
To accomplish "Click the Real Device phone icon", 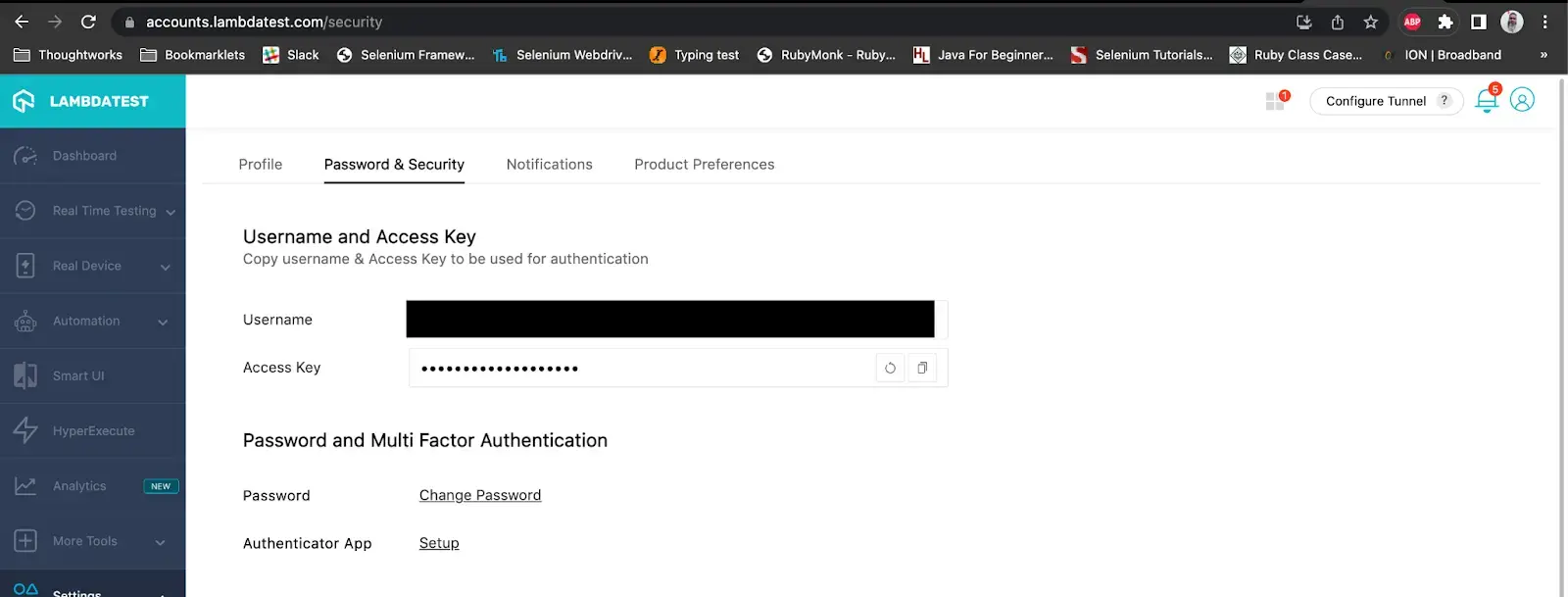I will point(25,266).
